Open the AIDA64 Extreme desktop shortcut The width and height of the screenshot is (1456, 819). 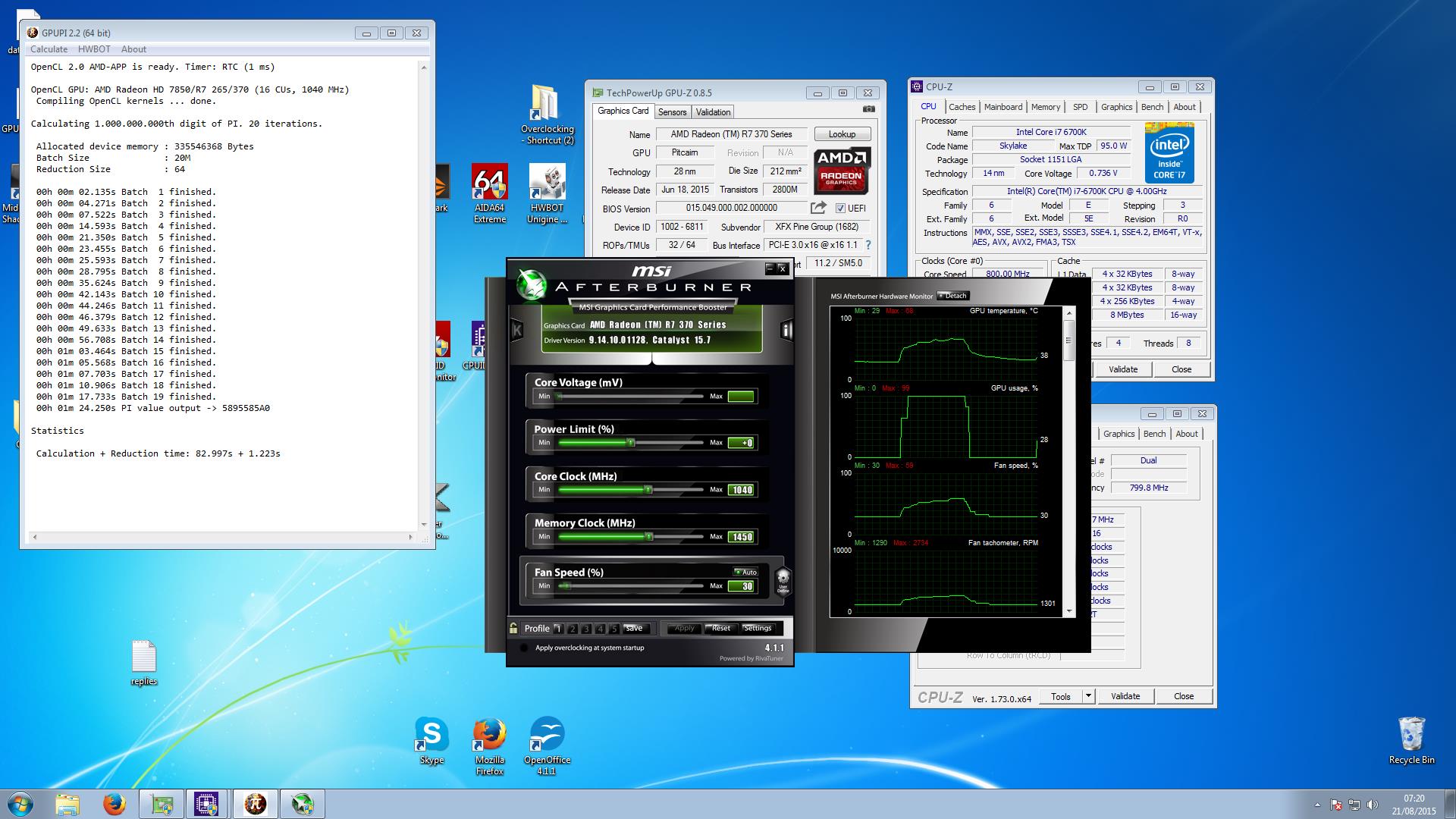pyautogui.click(x=489, y=194)
